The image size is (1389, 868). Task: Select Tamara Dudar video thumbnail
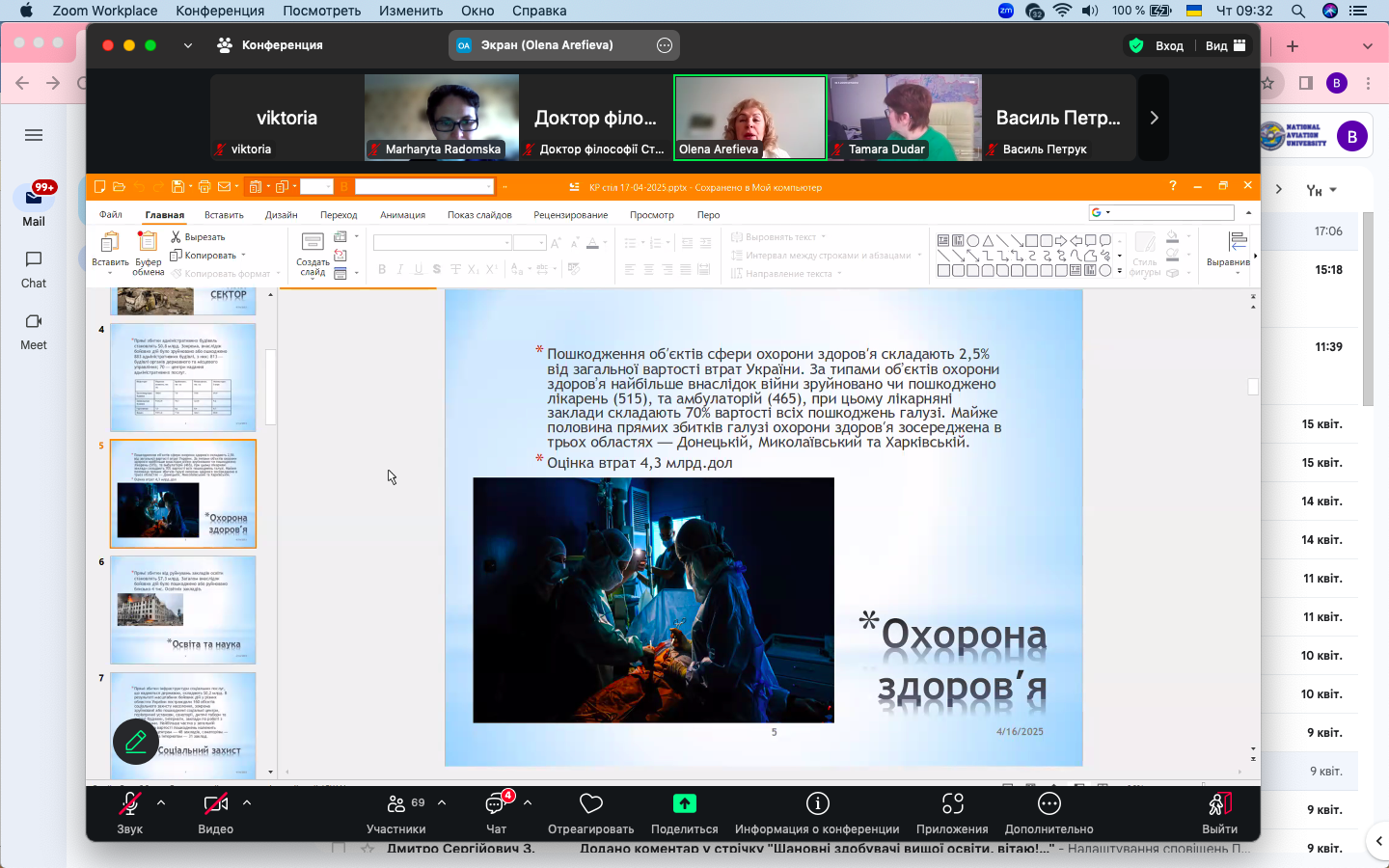click(x=905, y=118)
